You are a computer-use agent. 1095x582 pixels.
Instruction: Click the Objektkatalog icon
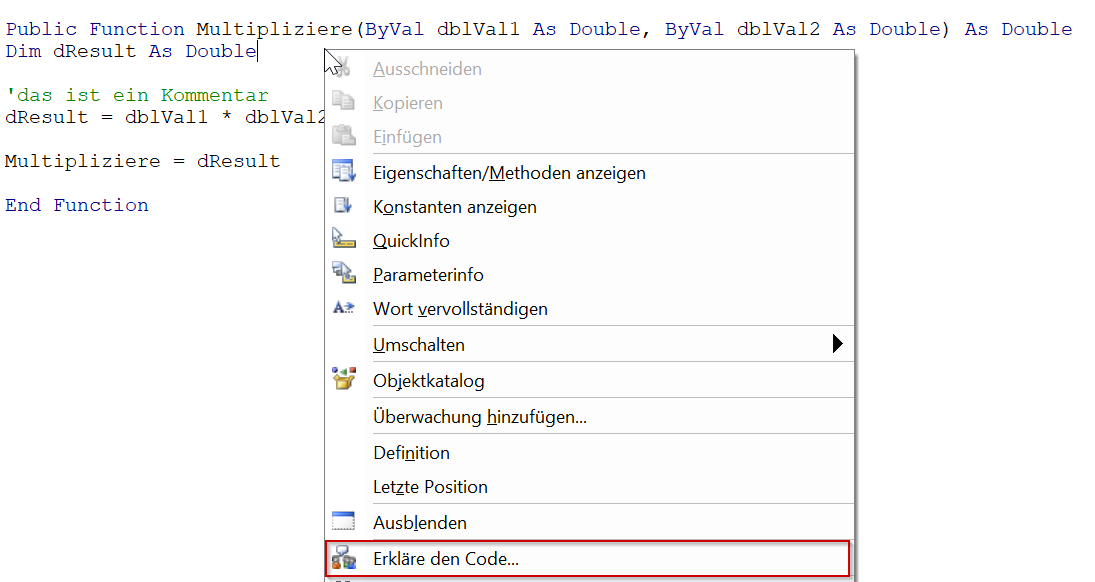[343, 379]
